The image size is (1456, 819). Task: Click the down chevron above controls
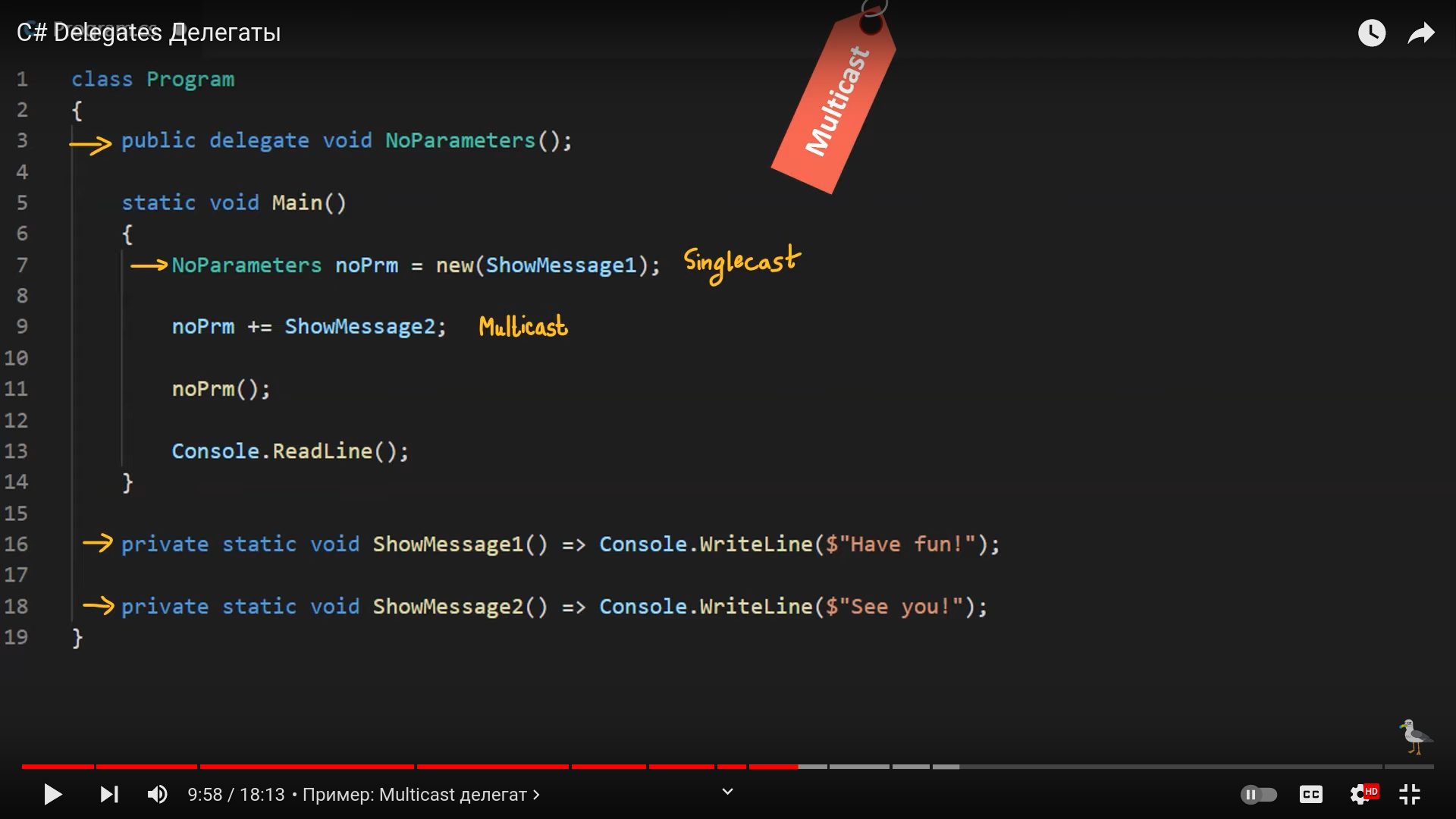pos(727,792)
